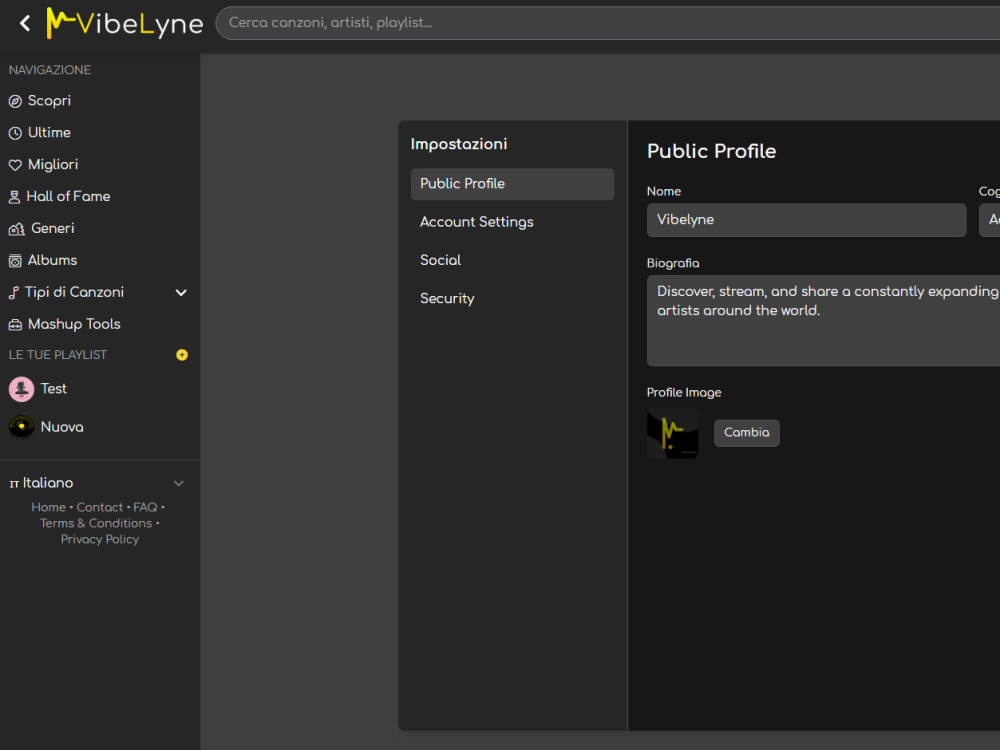Viewport: 1000px width, 750px height.
Task: Select the Public Profile settings tab
Action: point(513,184)
